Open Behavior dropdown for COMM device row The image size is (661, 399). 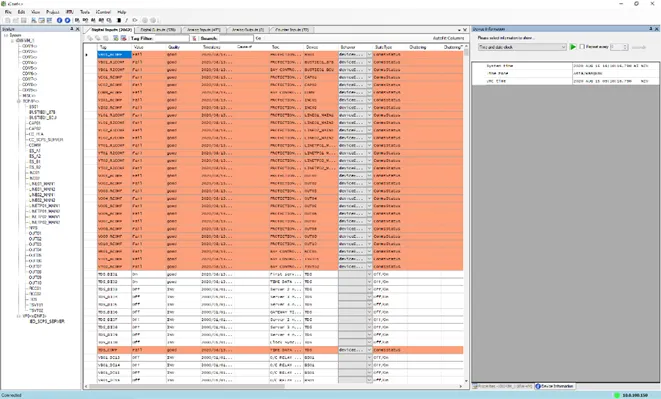click(x=369, y=92)
